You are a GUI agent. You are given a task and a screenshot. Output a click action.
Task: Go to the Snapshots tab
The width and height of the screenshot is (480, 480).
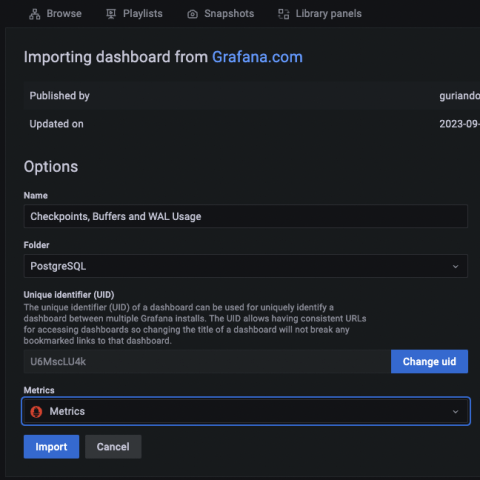[221, 14]
